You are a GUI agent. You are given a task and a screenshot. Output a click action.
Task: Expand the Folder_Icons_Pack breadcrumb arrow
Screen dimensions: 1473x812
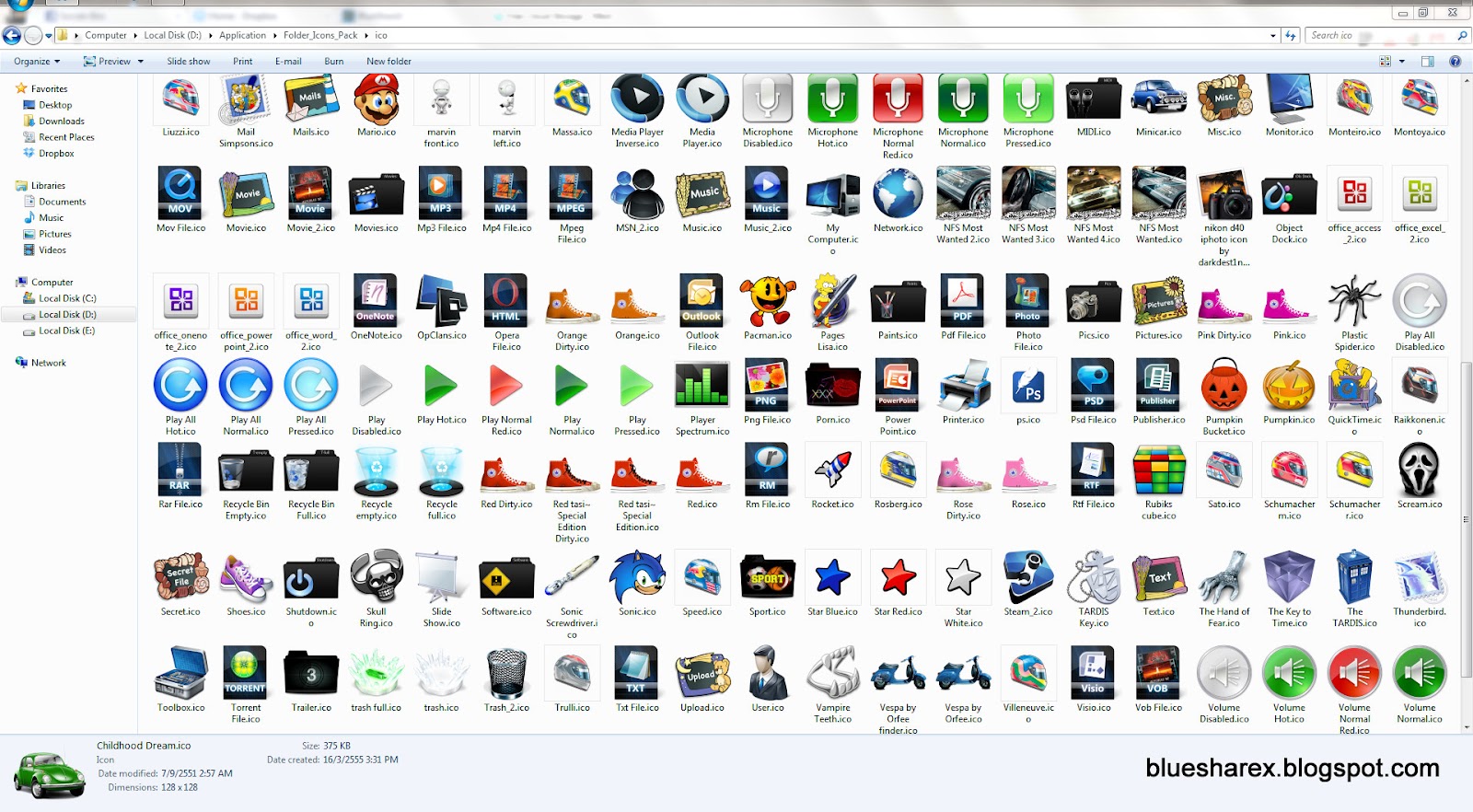[x=366, y=36]
